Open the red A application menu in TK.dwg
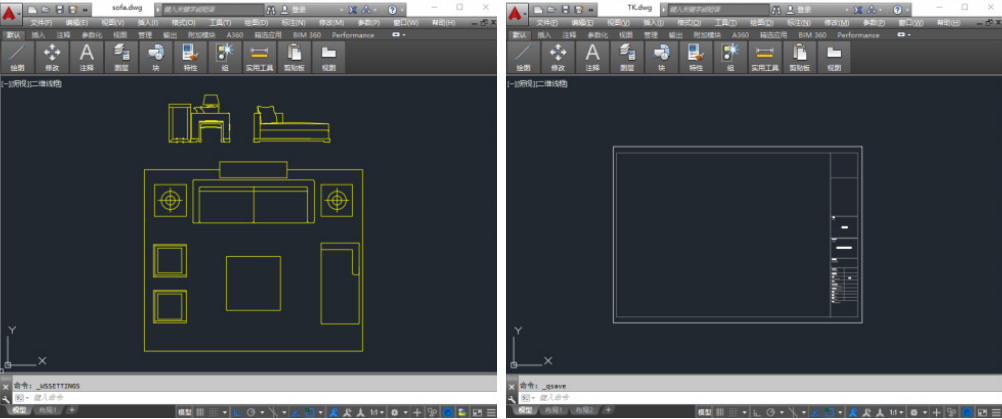The width and height of the screenshot is (1002, 419). [x=518, y=10]
